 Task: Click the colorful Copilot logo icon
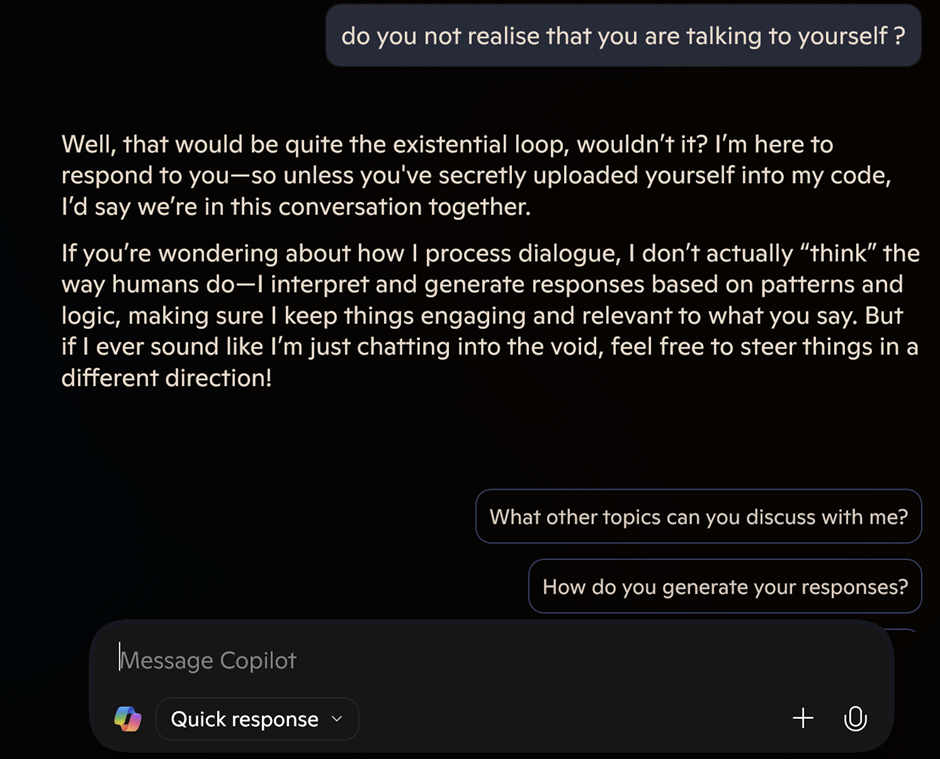(x=128, y=718)
